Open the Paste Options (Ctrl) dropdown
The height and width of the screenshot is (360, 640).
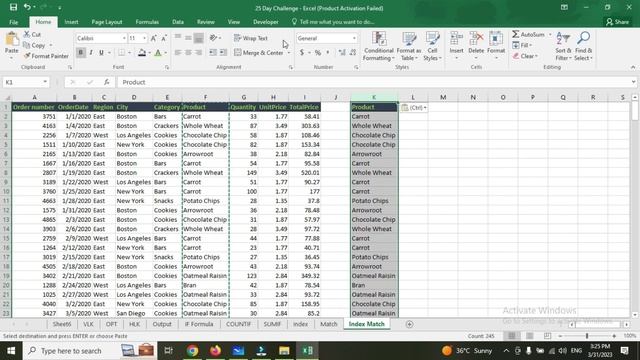pos(414,108)
